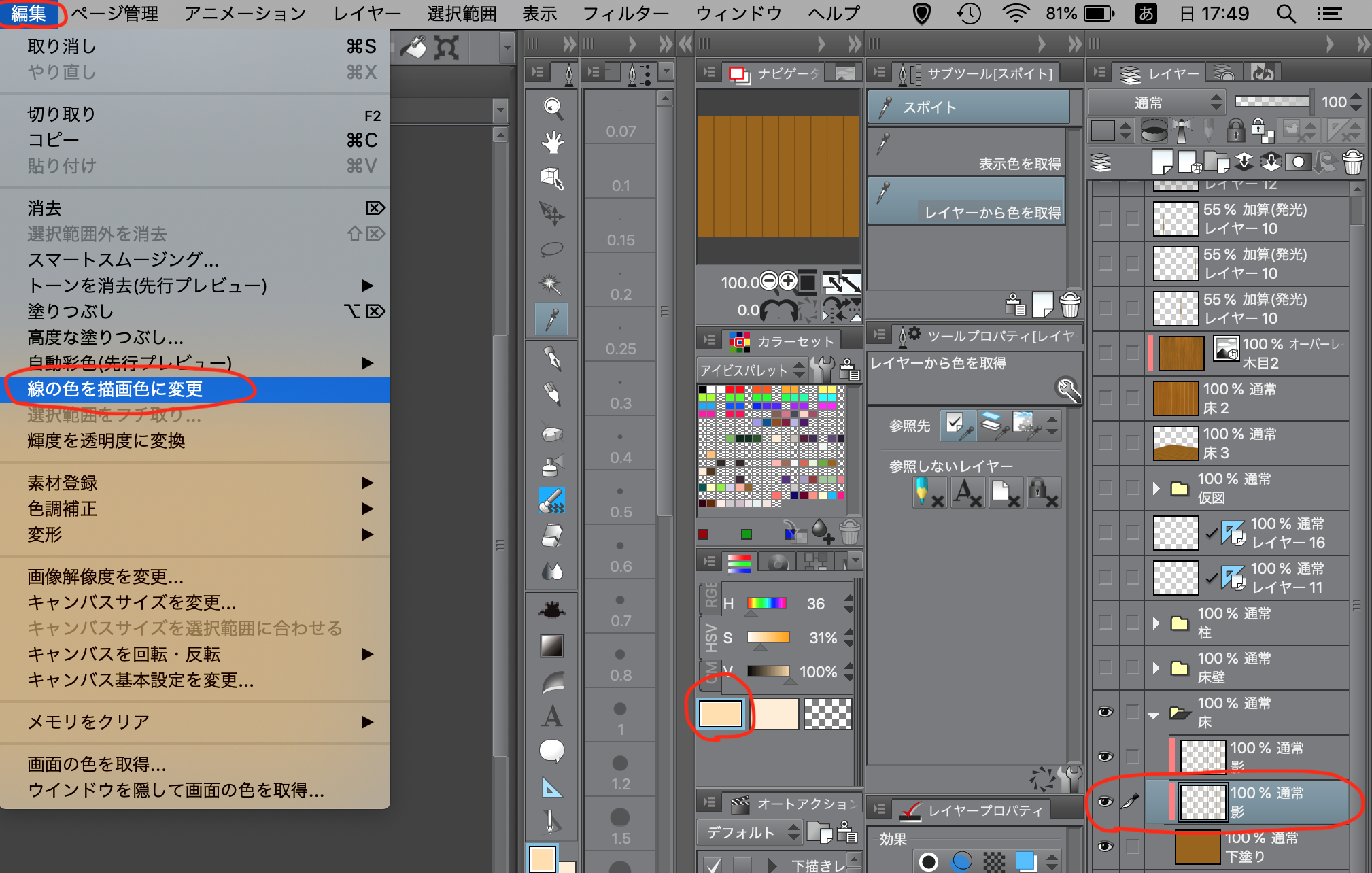Viewport: 1372px width, 873px height.
Task: Open the 通常 blending mode dropdown
Action: tap(1157, 103)
